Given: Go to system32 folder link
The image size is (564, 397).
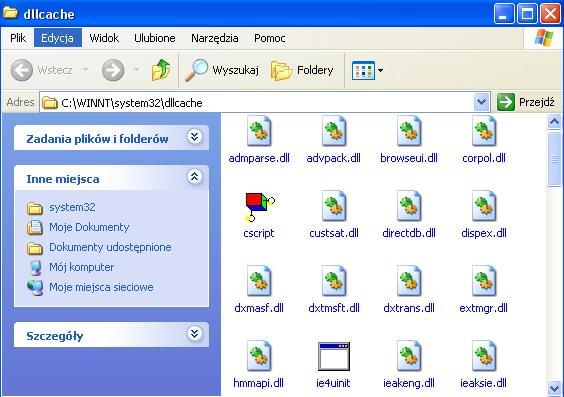Looking at the screenshot, I should (x=72, y=207).
